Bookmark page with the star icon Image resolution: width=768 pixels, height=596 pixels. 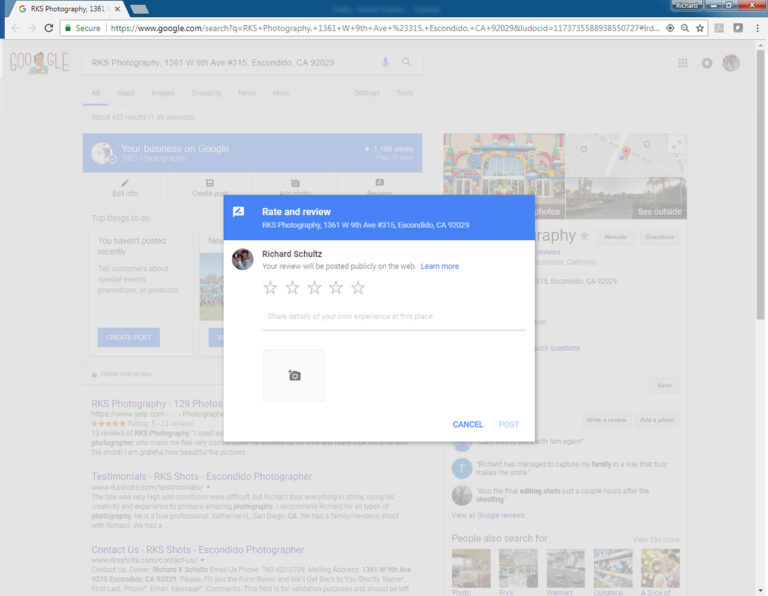pyautogui.click(x=699, y=28)
